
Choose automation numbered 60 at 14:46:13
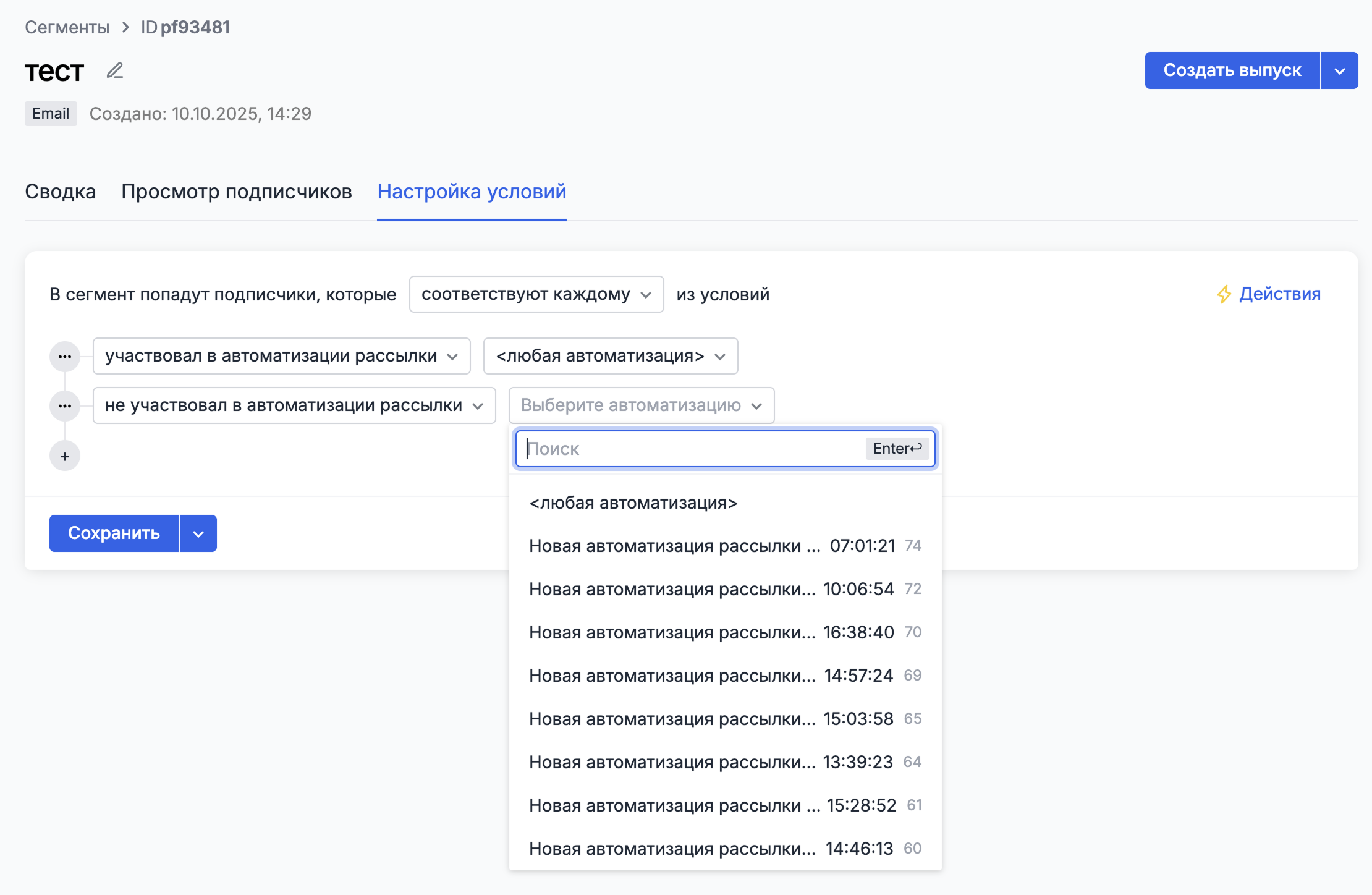click(724, 849)
